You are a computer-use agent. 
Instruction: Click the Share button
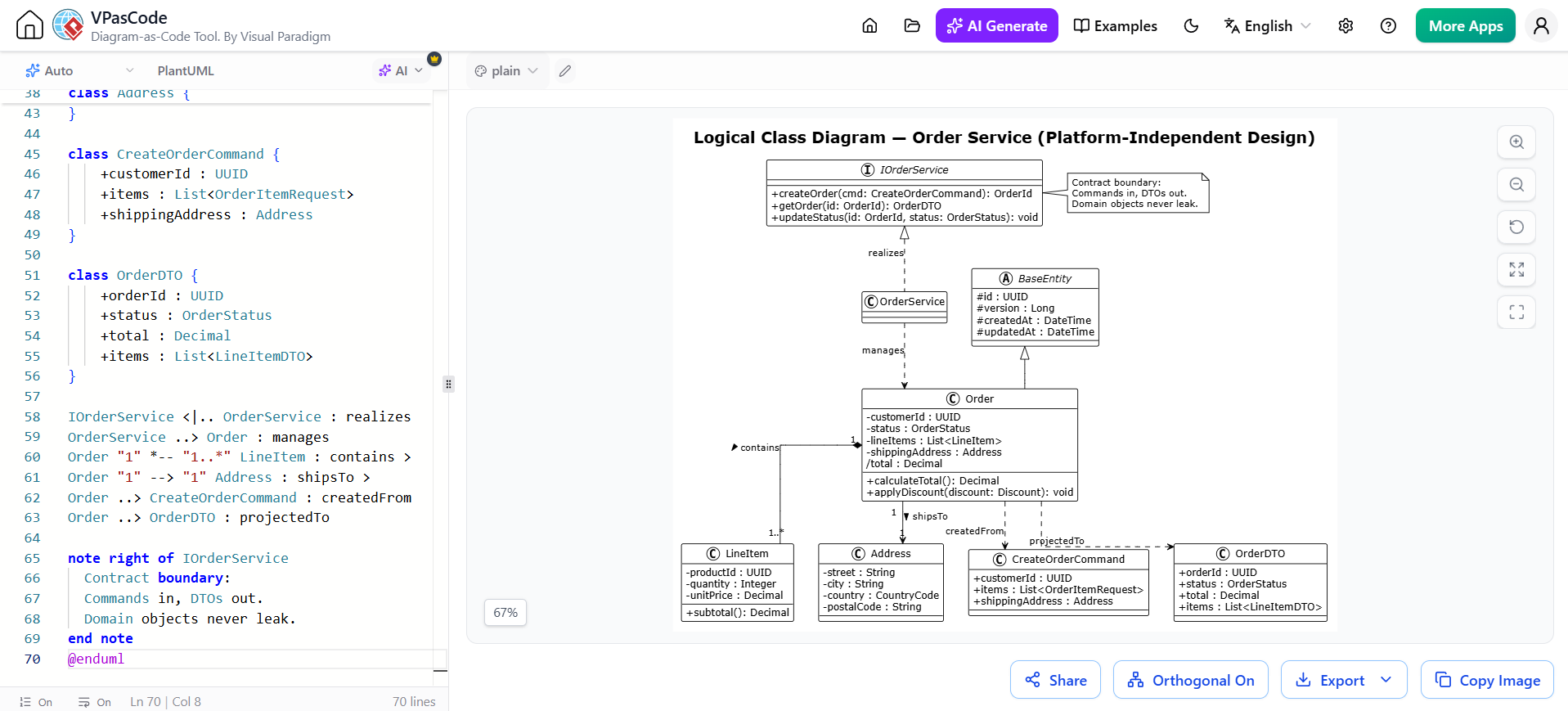click(1055, 680)
